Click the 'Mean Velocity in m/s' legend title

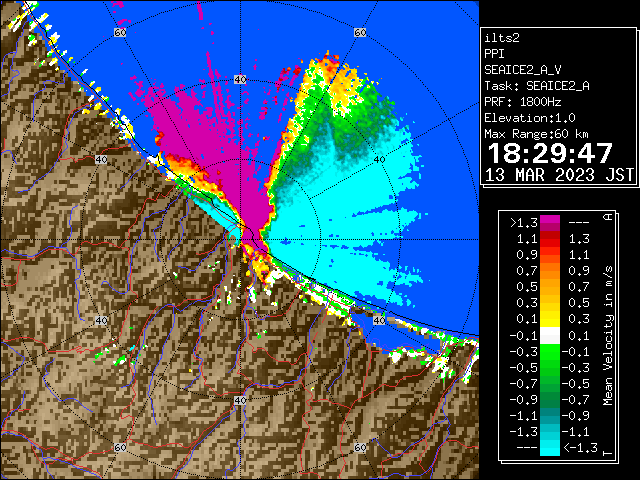tap(608, 336)
